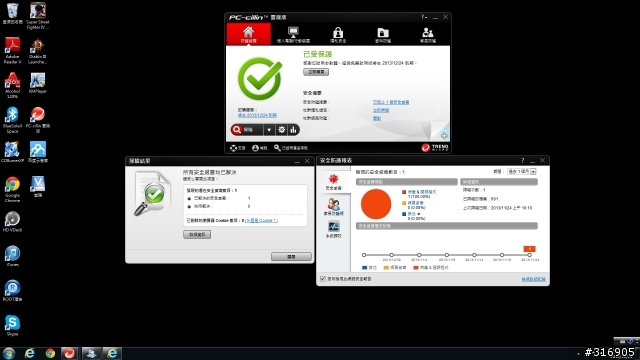
Task: Click viruses and spyware legend link
Action: (x=422, y=192)
